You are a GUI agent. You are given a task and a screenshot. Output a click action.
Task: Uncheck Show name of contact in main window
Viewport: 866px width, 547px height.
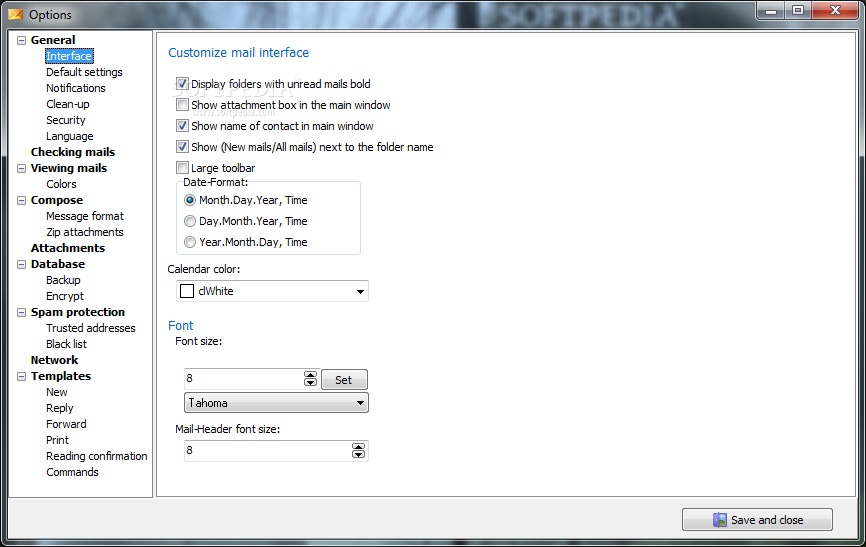tap(182, 126)
